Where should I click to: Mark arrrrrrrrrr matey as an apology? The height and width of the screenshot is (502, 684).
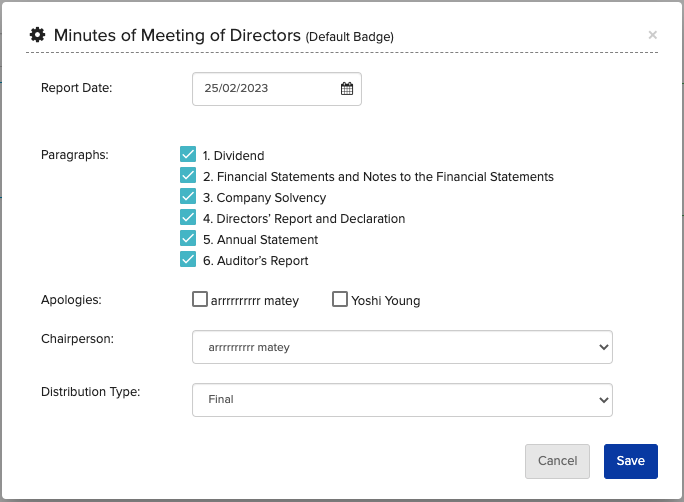pos(200,299)
